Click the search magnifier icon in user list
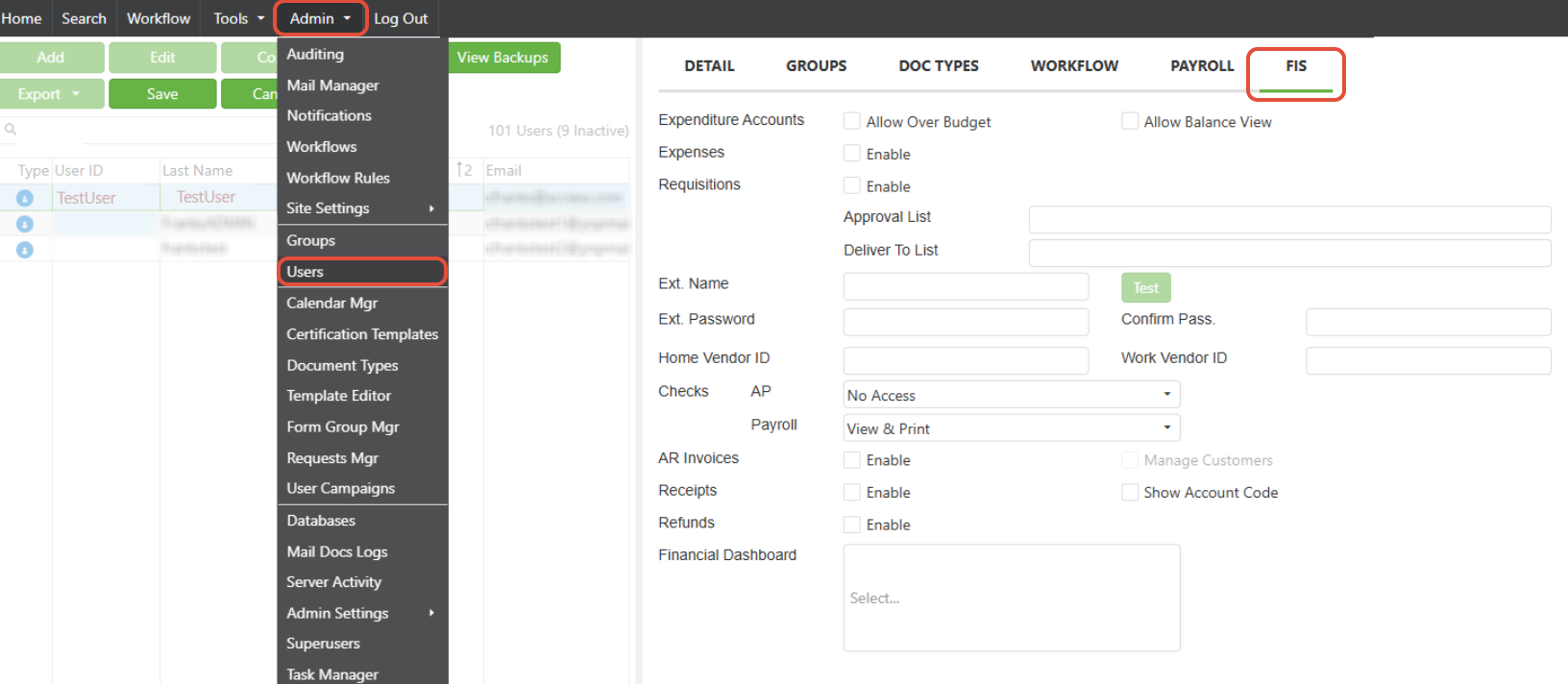 (11, 130)
